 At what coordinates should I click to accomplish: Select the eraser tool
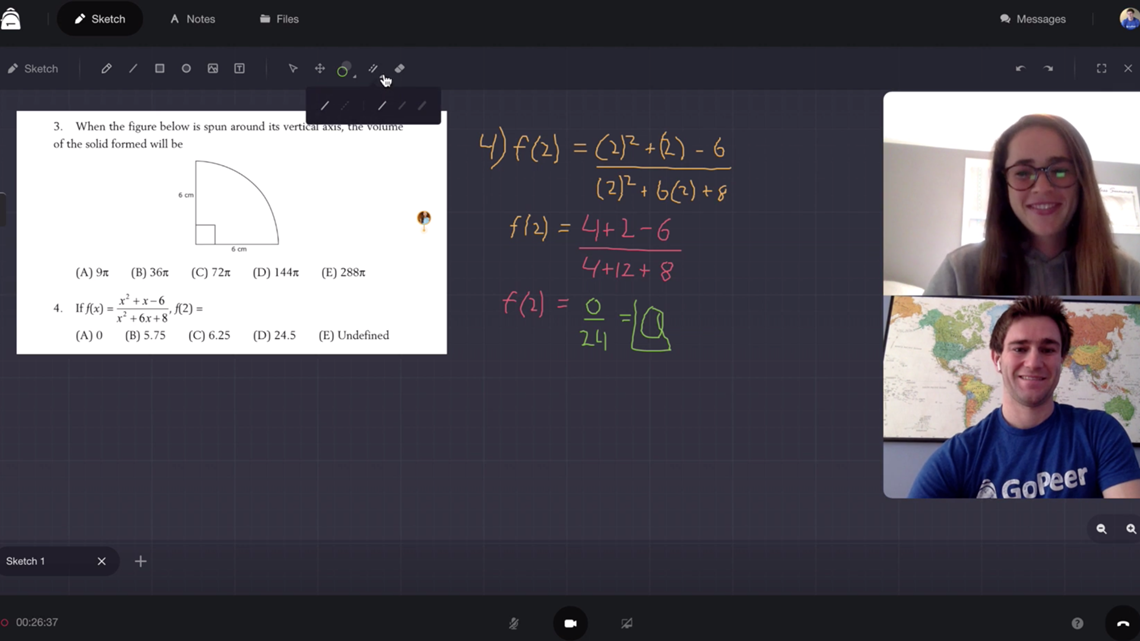[x=400, y=69]
